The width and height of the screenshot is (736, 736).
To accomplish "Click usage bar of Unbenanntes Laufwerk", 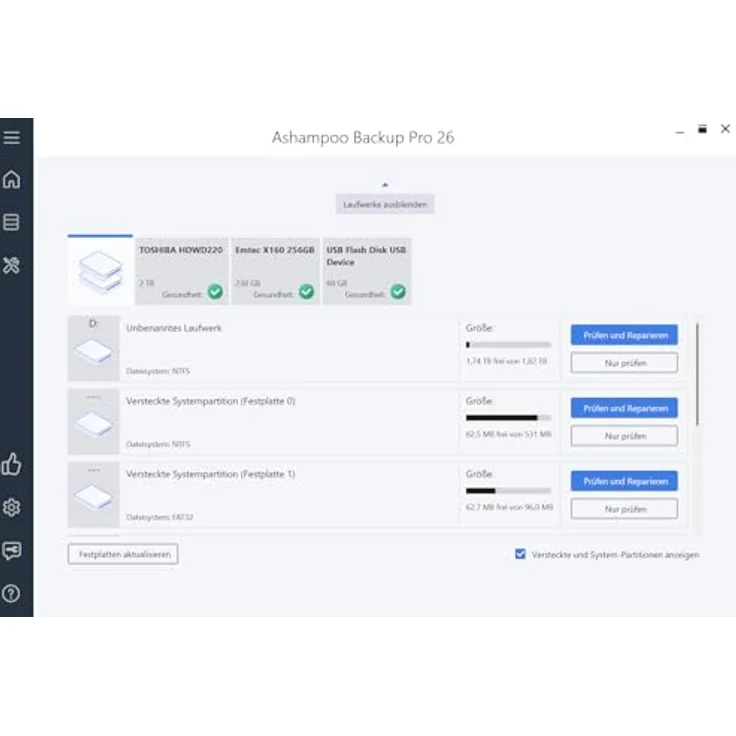I will click(508, 345).
